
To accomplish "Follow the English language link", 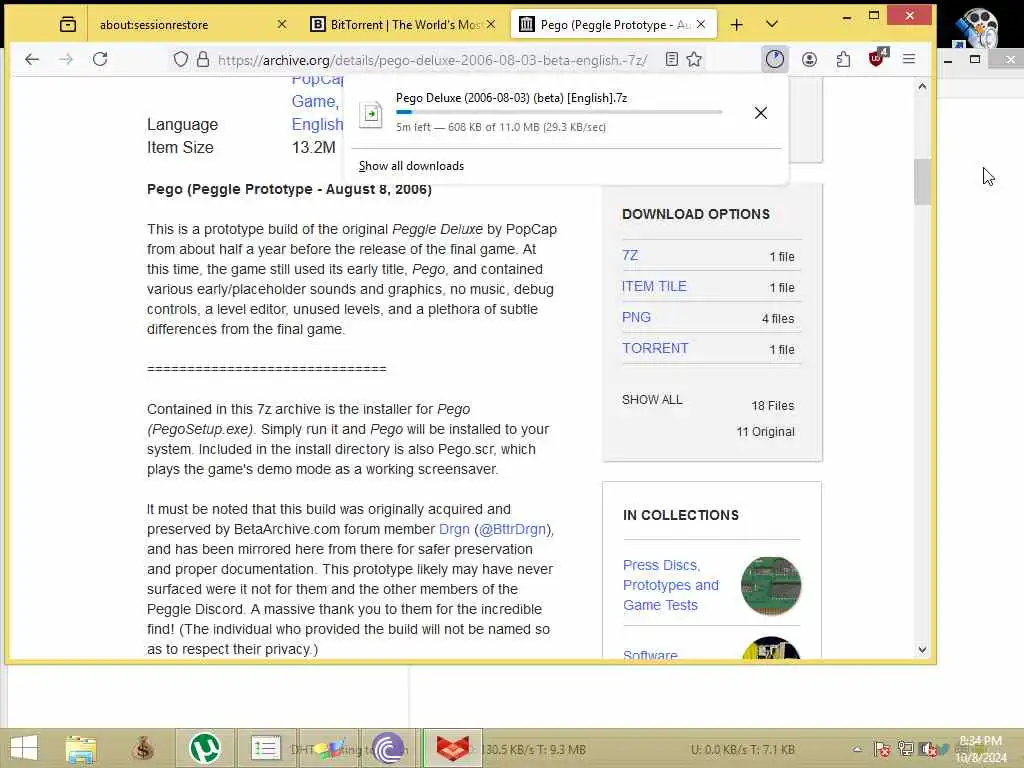I will tap(317, 124).
